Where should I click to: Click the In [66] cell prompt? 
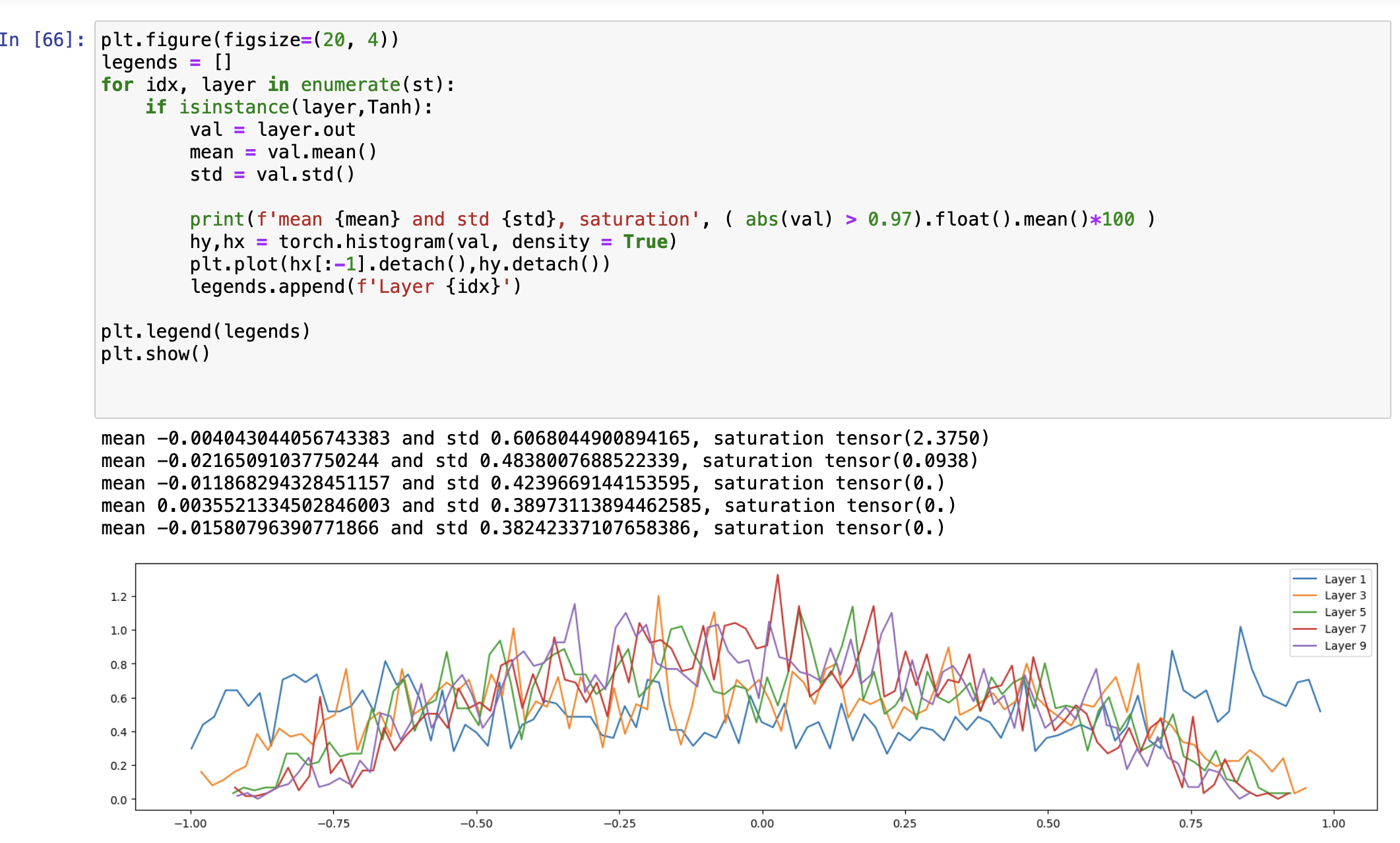point(42,40)
